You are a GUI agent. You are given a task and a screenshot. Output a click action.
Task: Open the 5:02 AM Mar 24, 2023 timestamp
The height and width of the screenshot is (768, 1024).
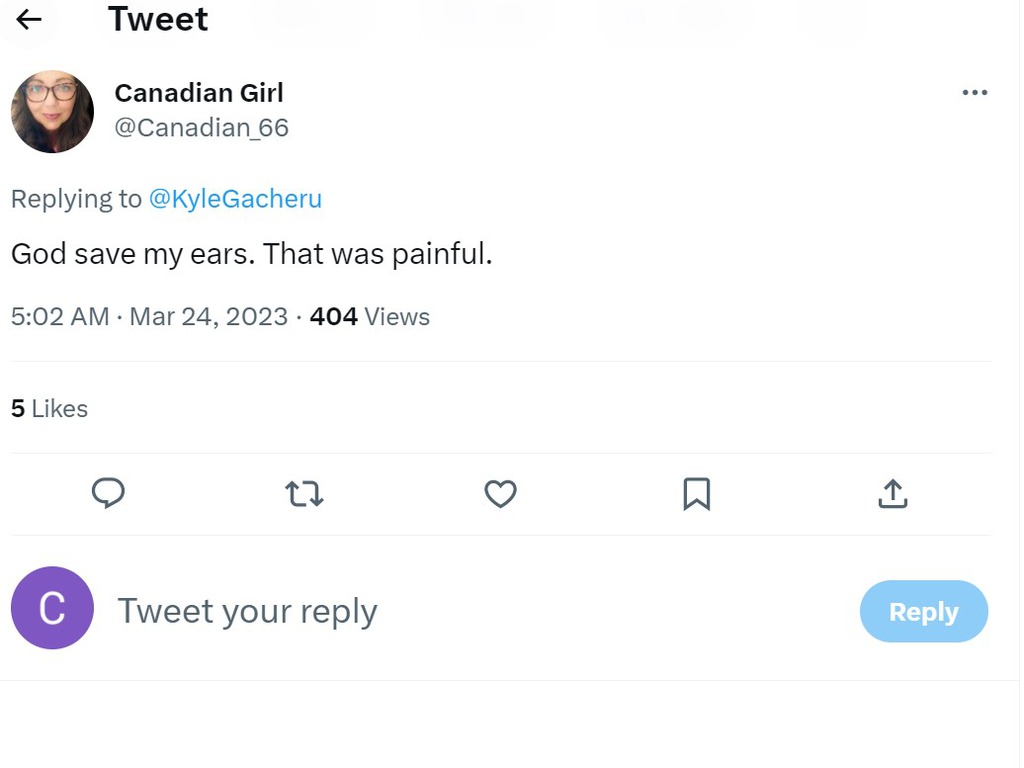pyautogui.click(x=150, y=317)
